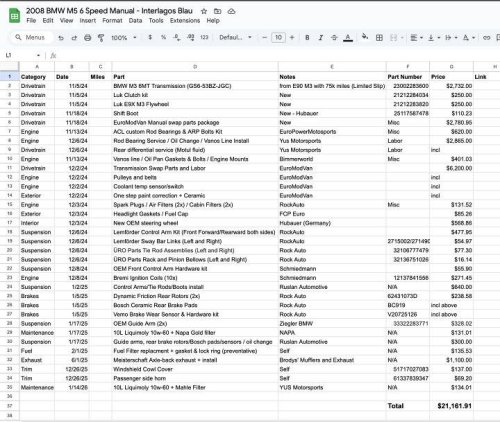The height and width of the screenshot is (422, 500).
Task: Select the Shift Boot cell
Action: click(195, 113)
